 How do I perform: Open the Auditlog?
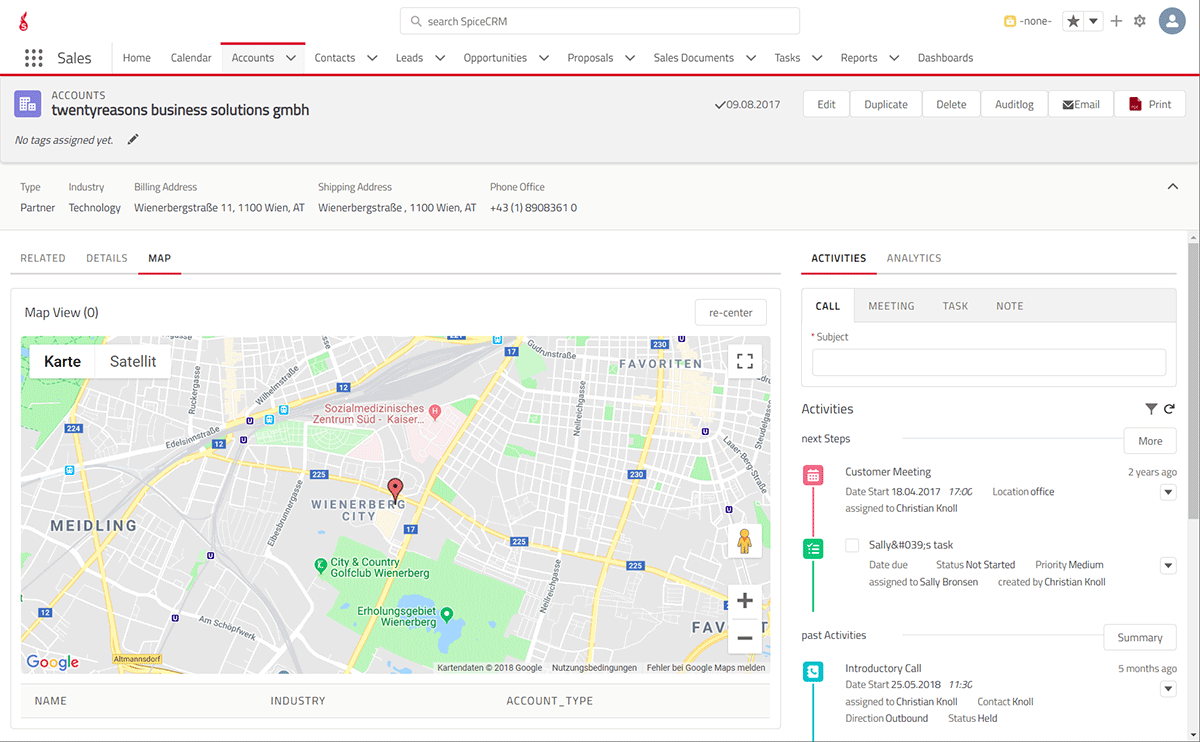(1014, 104)
